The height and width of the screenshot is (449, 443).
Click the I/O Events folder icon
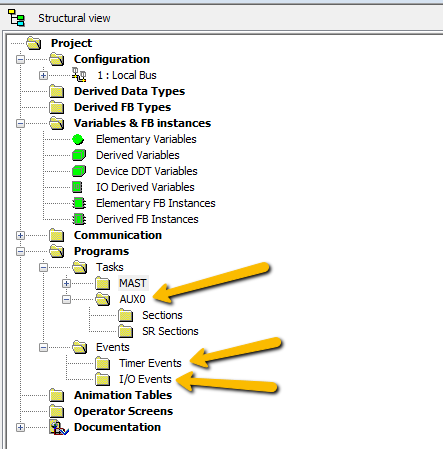click(102, 379)
